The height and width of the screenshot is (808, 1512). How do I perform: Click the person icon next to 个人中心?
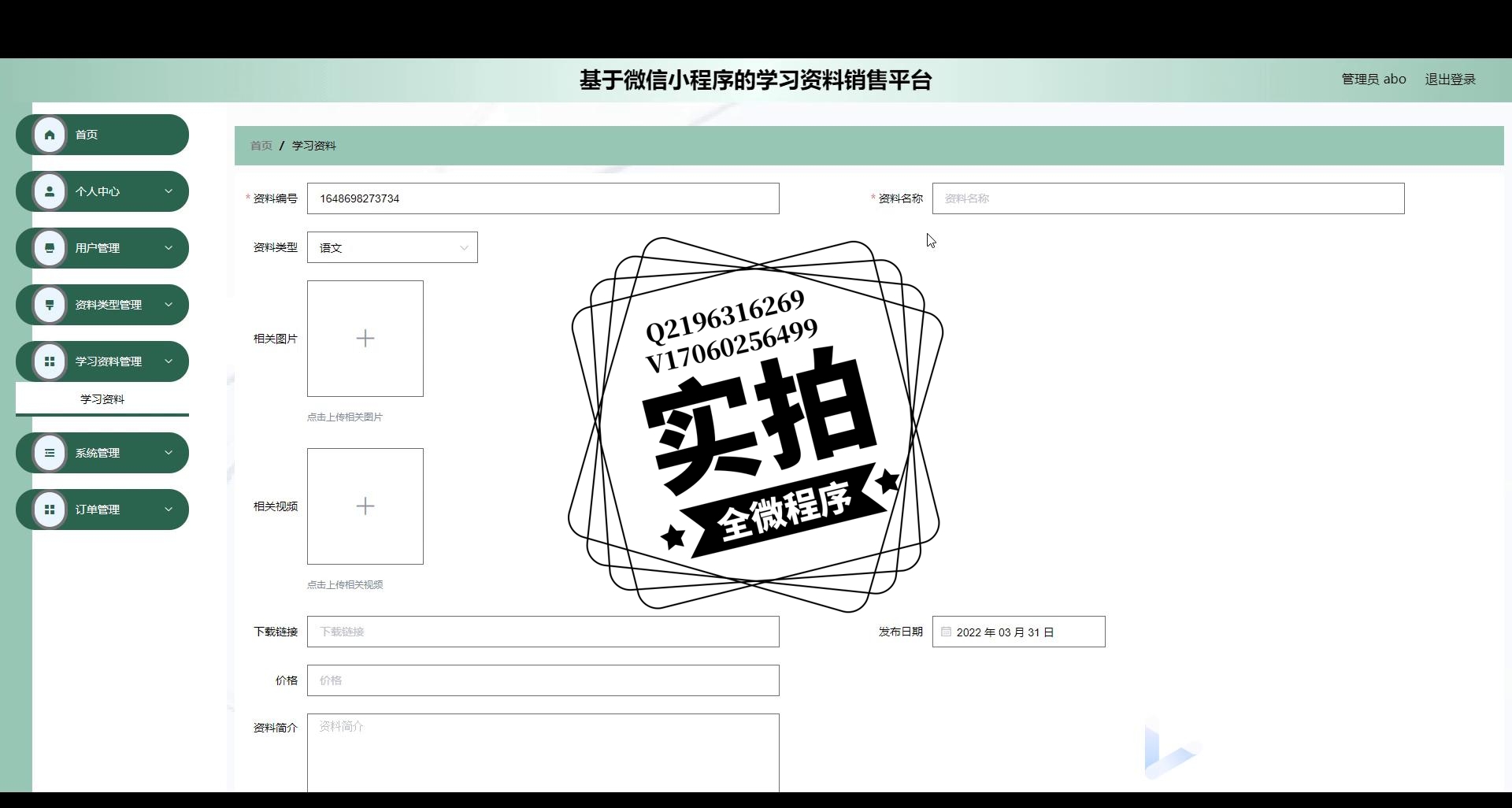pyautogui.click(x=50, y=191)
